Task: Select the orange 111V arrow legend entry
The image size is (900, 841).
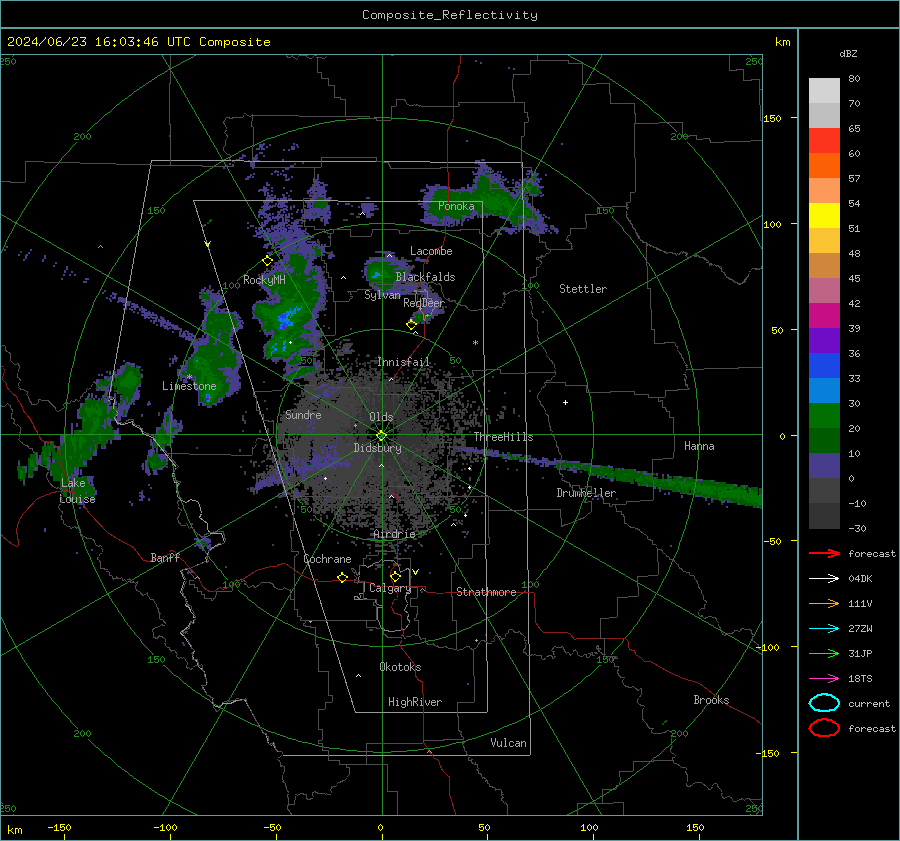Action: click(x=824, y=603)
